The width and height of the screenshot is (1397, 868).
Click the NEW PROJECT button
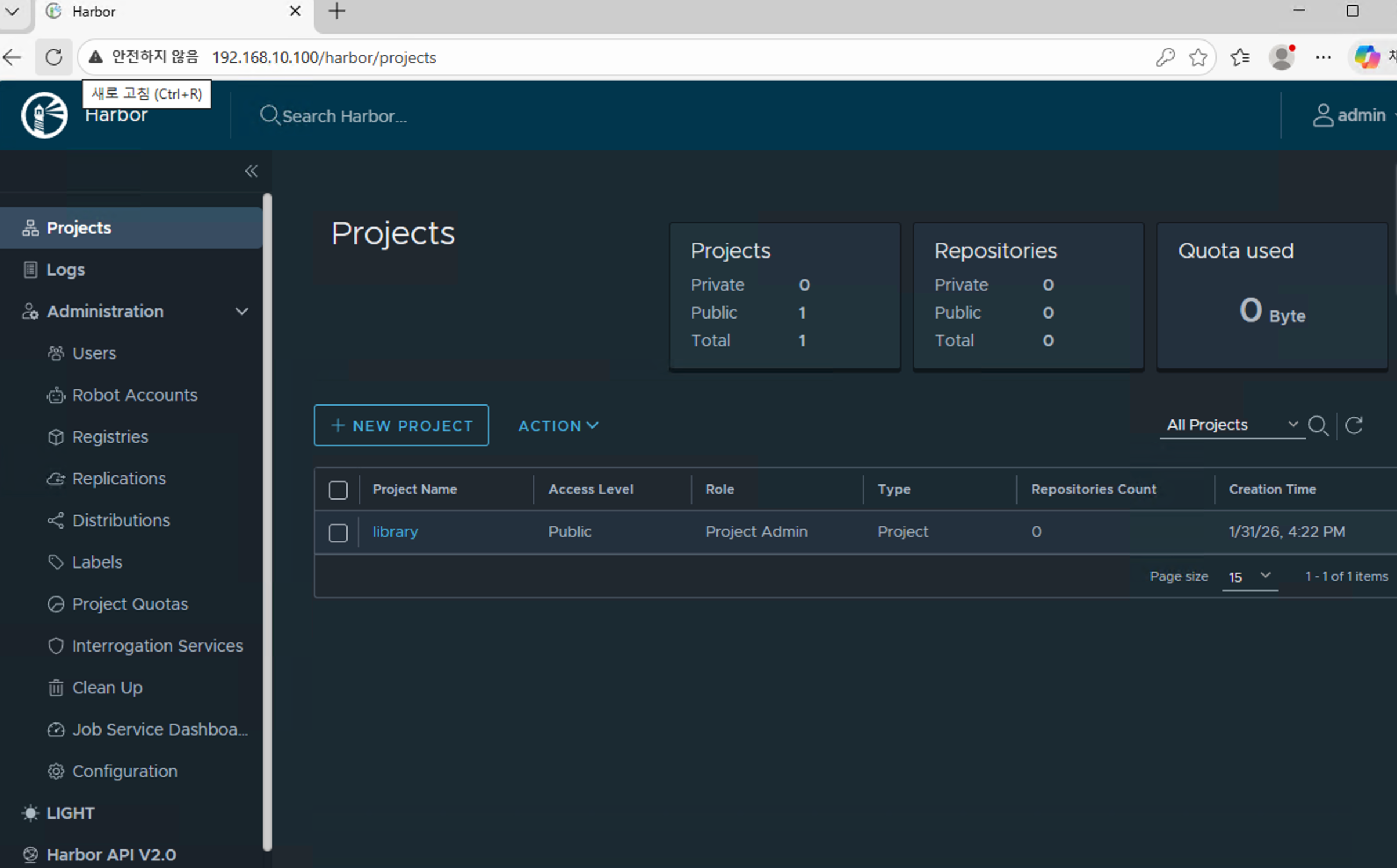(x=401, y=425)
